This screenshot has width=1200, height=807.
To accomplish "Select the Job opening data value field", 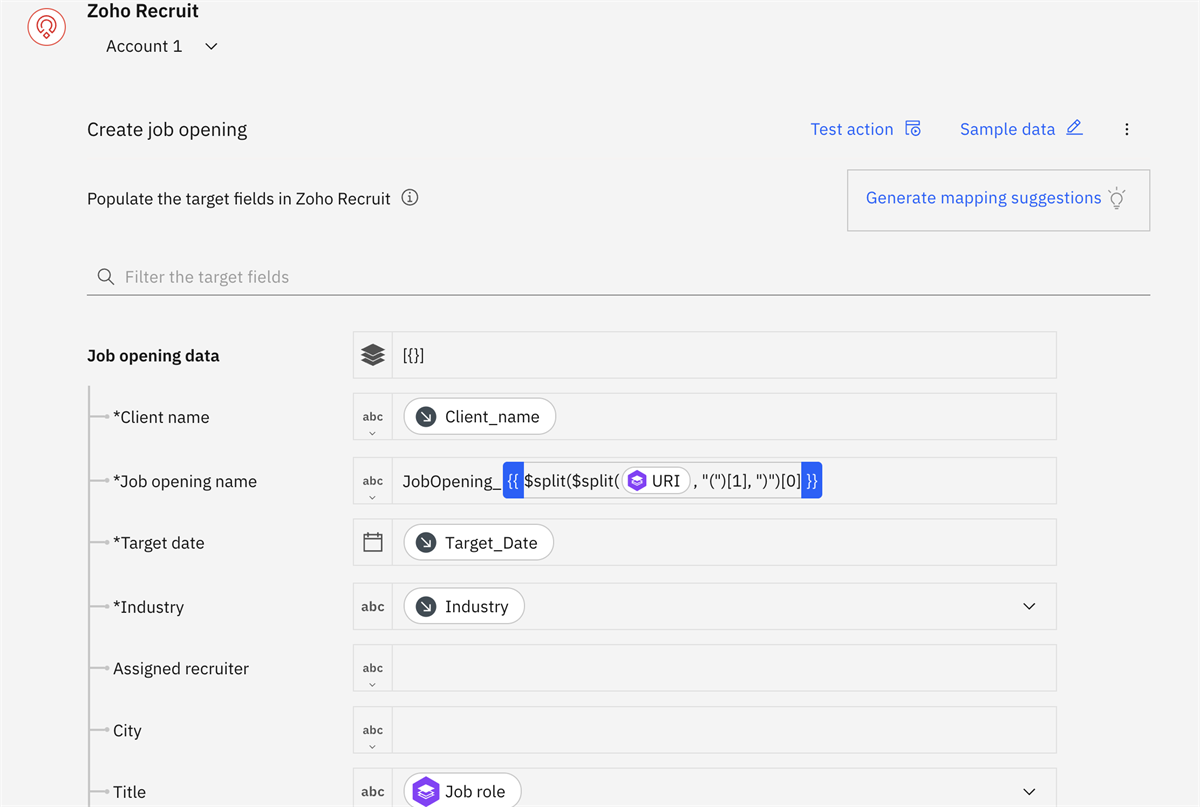I will [724, 355].
